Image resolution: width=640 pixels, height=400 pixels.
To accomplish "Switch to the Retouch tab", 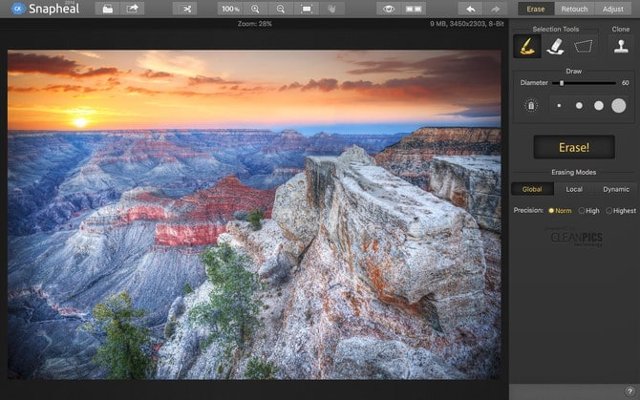I will point(573,8).
